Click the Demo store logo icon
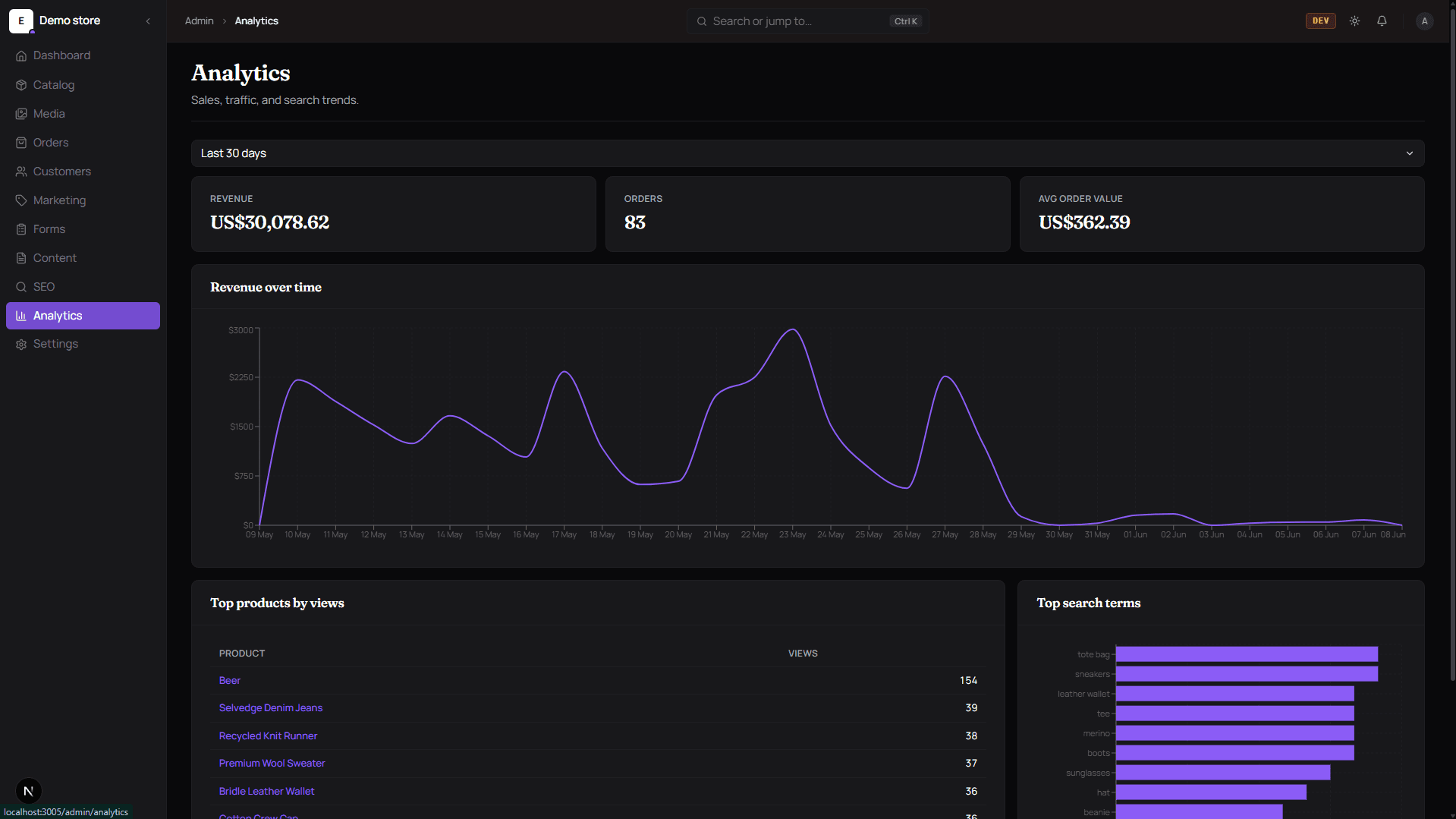This screenshot has height=819, width=1456. coord(20,21)
